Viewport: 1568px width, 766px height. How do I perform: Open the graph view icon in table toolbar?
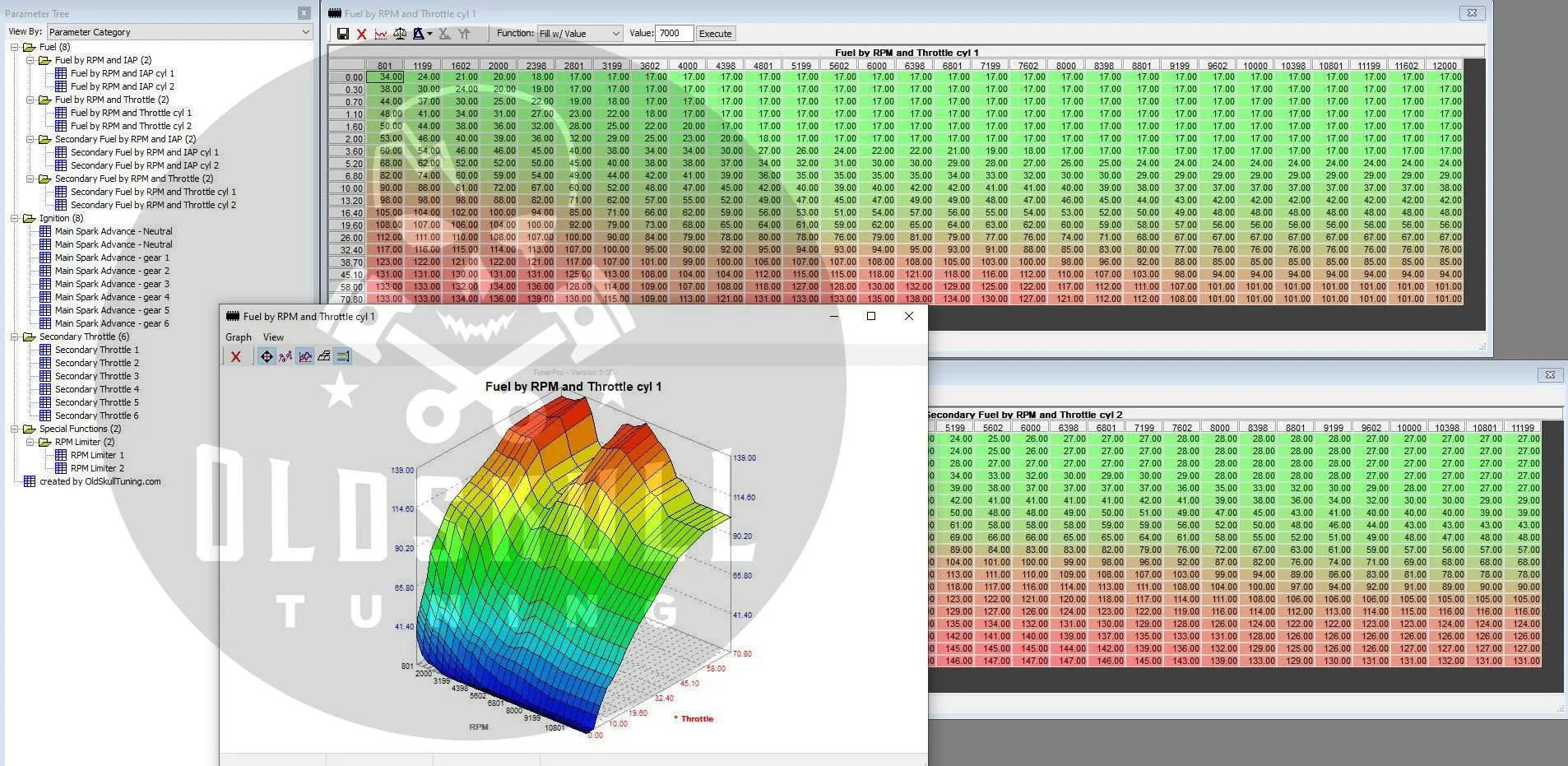pos(381,34)
